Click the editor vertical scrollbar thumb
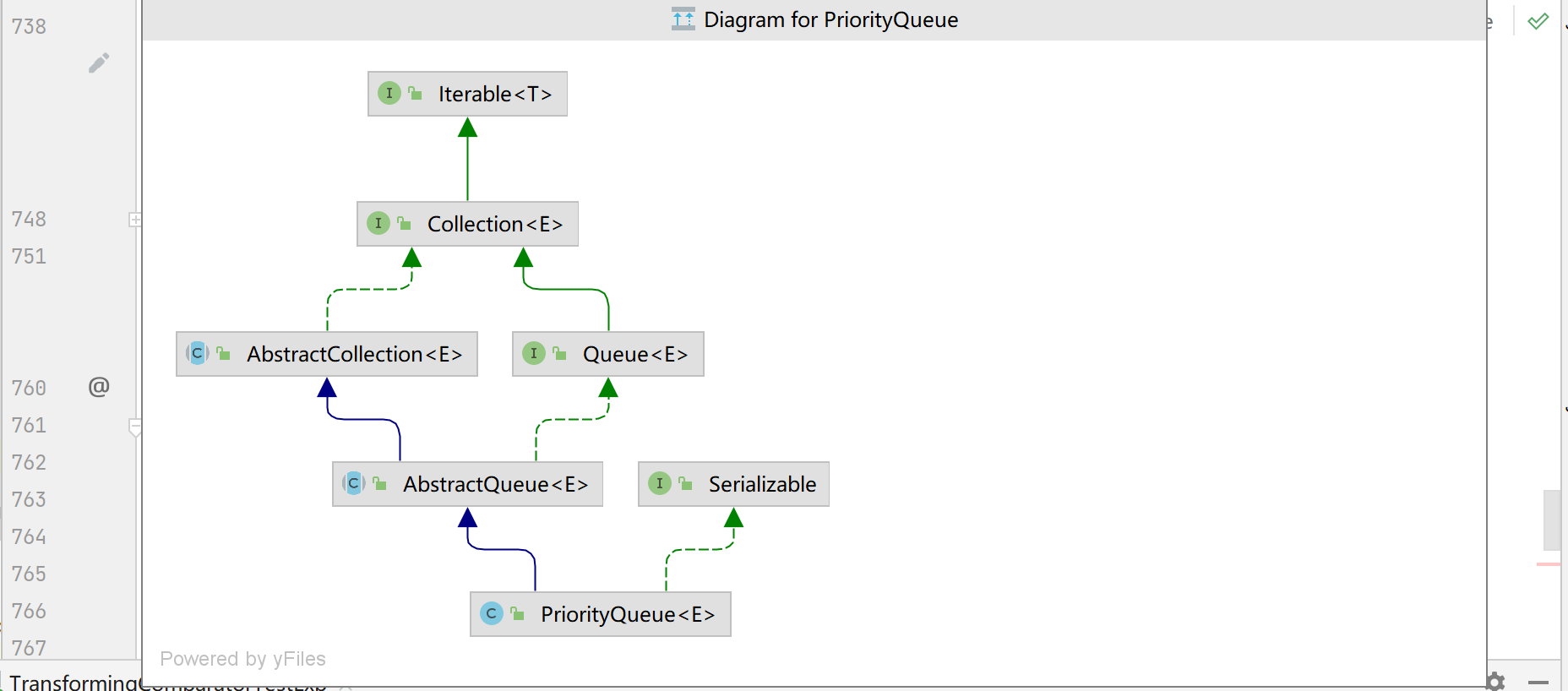This screenshot has width=1568, height=691. [x=1552, y=520]
